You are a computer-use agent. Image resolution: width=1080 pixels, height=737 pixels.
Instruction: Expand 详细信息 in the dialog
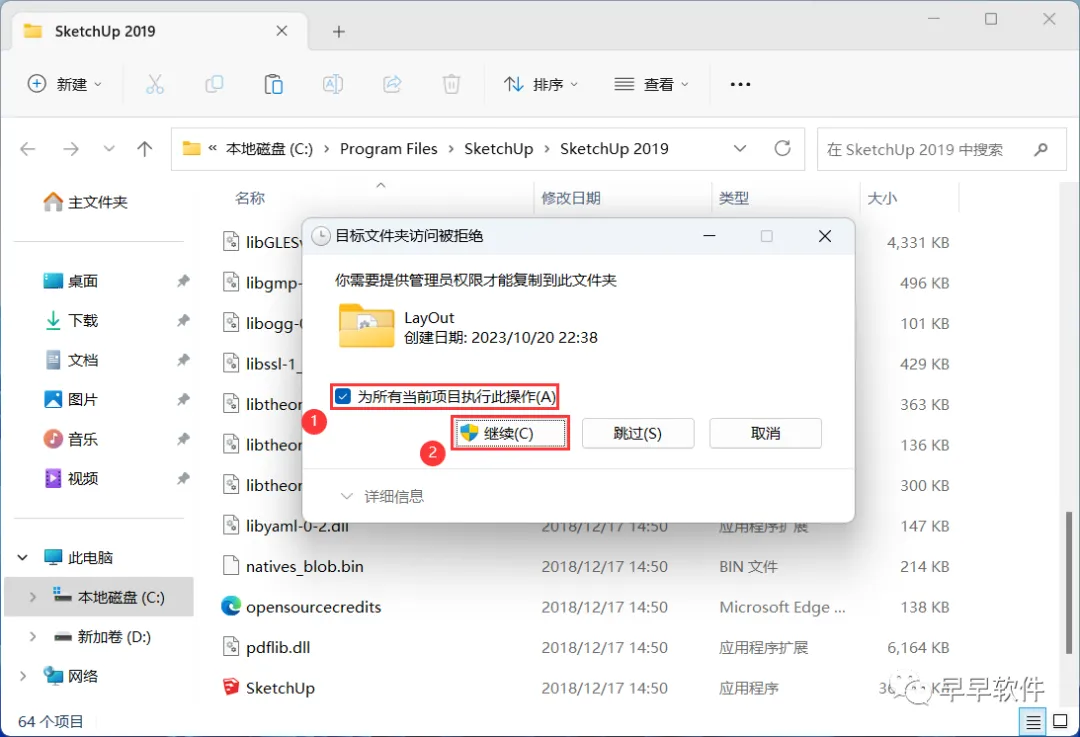[x=382, y=496]
